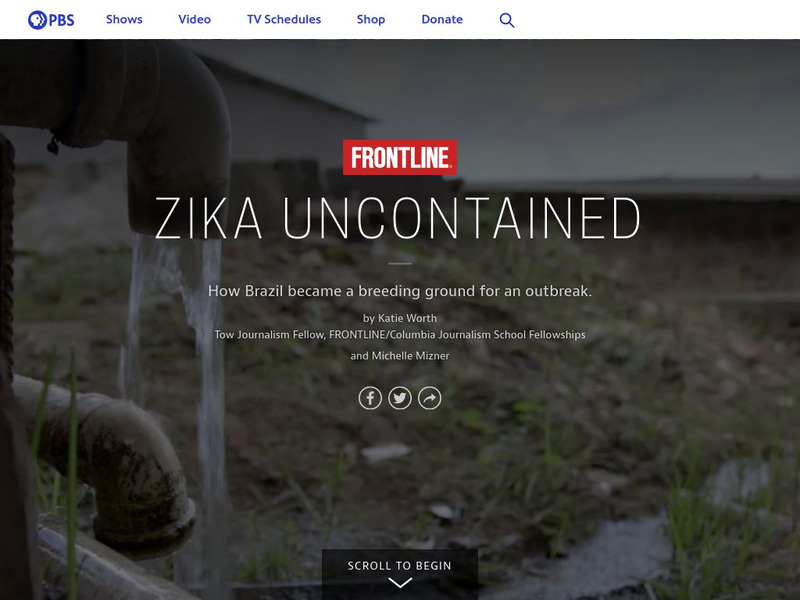The image size is (800, 600).
Task: Click the share arrow icon
Action: pos(430,398)
